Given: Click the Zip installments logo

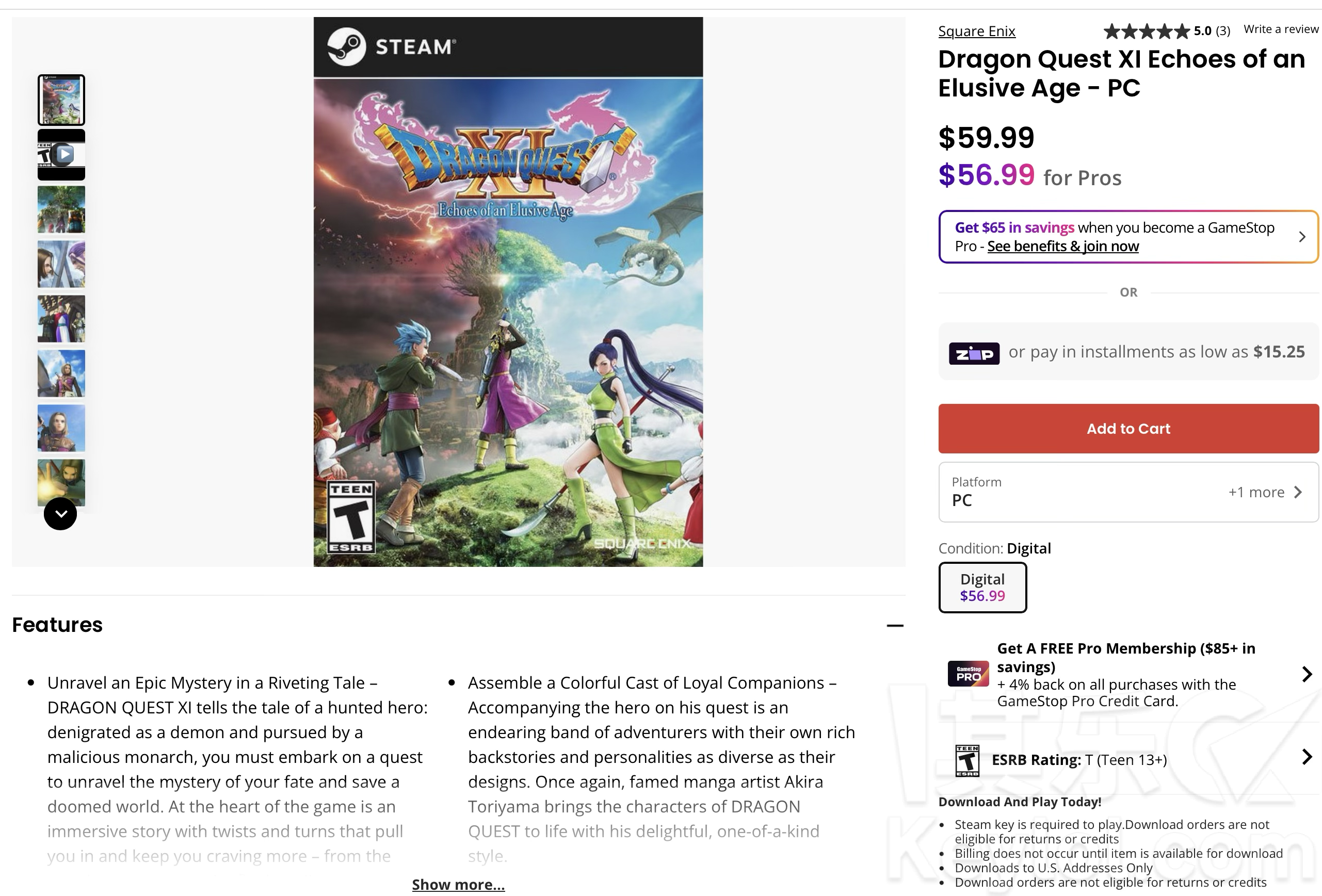Looking at the screenshot, I should (974, 353).
